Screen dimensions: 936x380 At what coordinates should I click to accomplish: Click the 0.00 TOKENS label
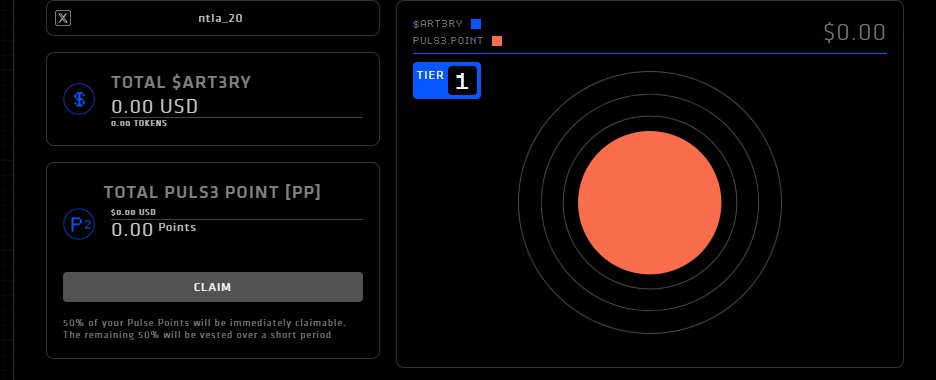pyautogui.click(x=139, y=123)
